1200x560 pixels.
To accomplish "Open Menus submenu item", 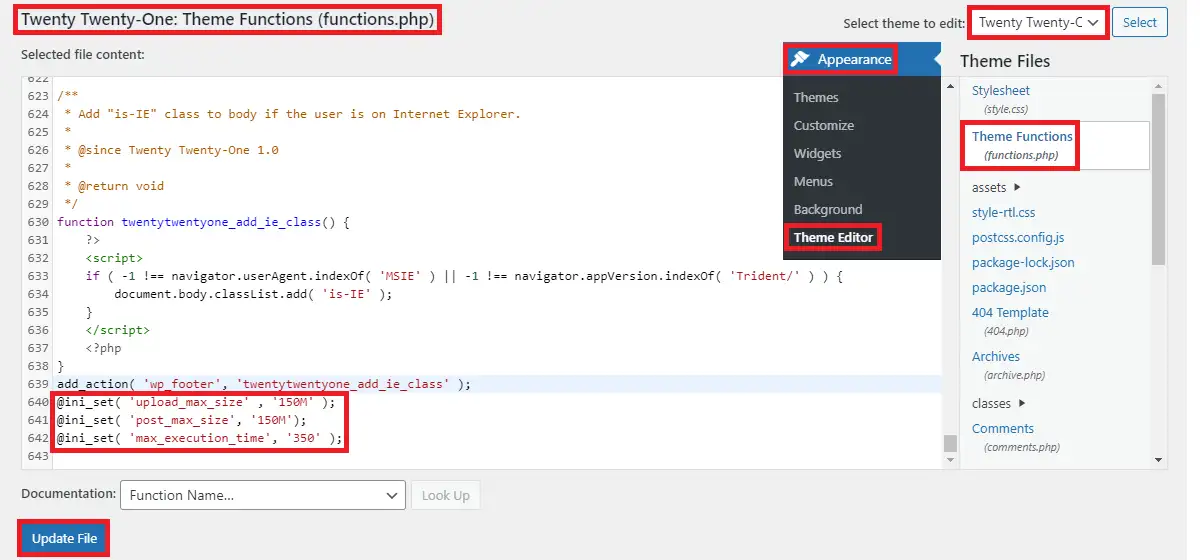I will point(813,181).
